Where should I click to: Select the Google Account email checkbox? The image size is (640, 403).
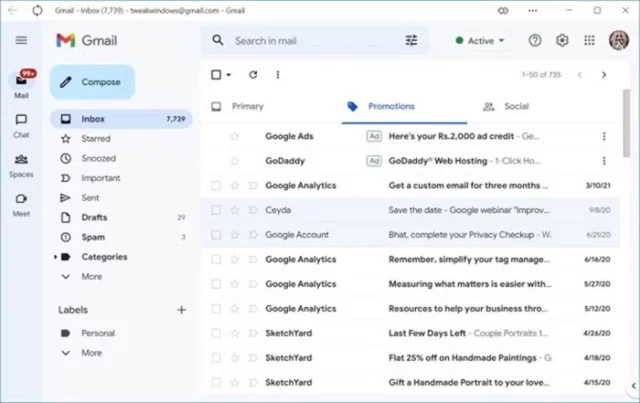point(216,235)
